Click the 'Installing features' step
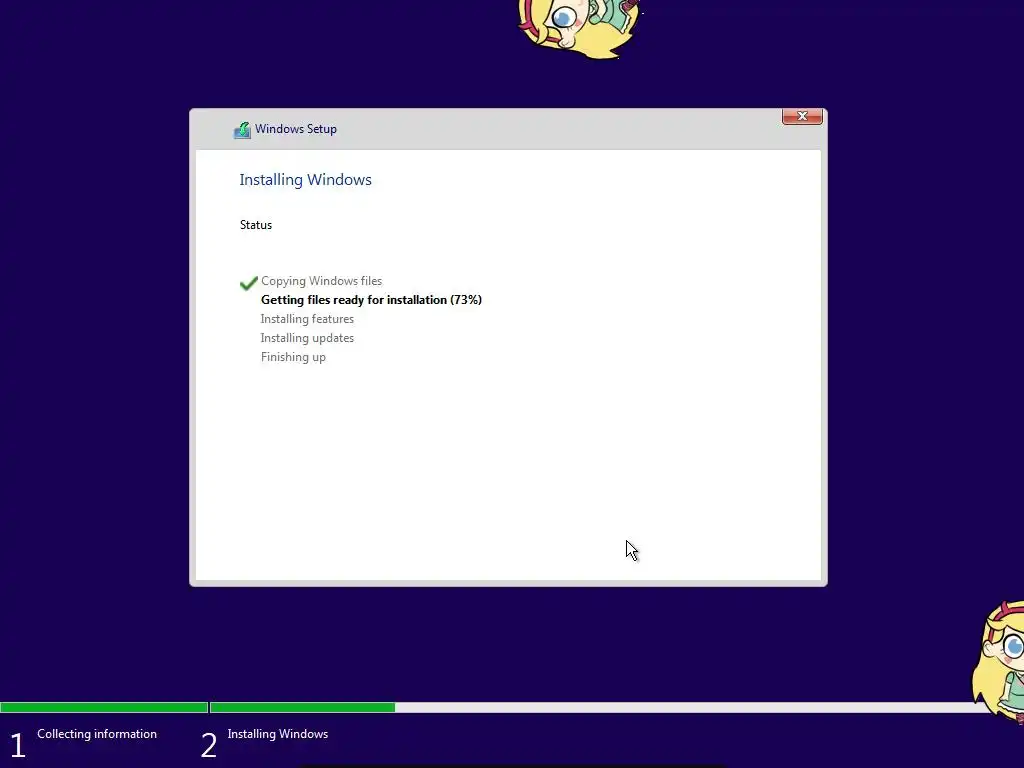 (x=307, y=319)
